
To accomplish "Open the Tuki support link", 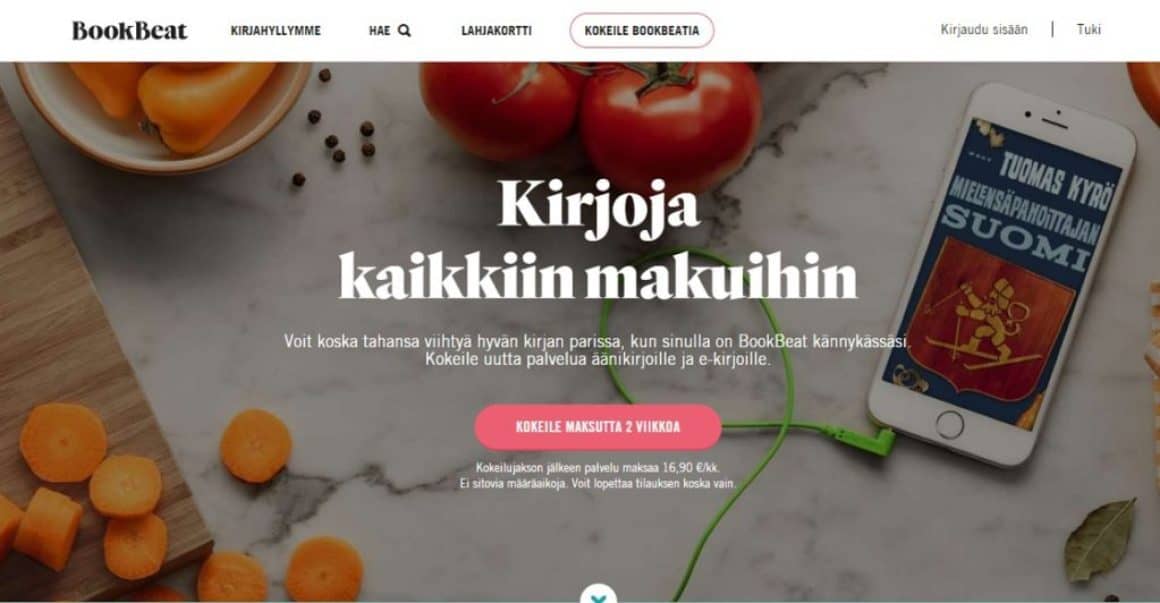I will click(1088, 30).
